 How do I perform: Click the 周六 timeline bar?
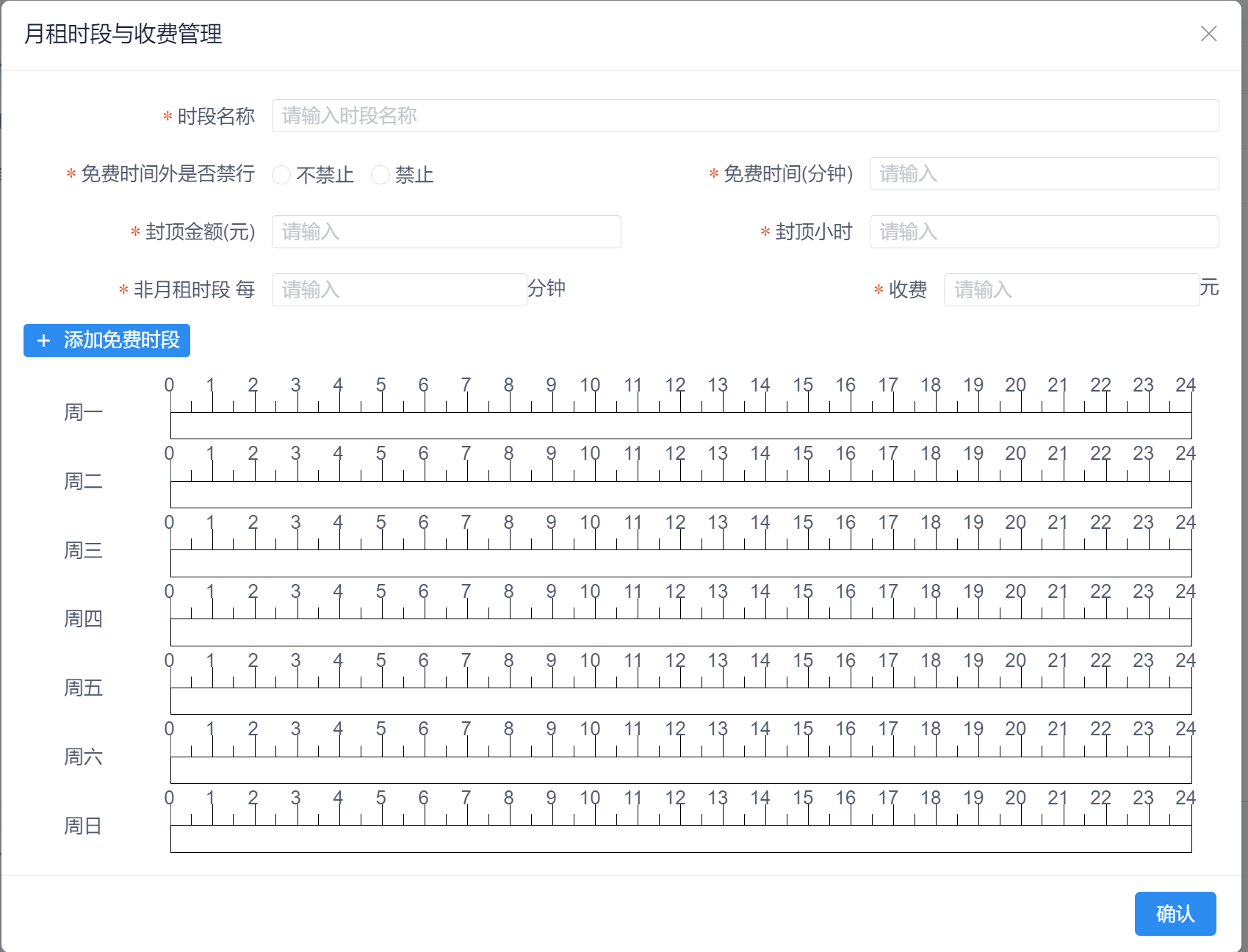(x=681, y=770)
